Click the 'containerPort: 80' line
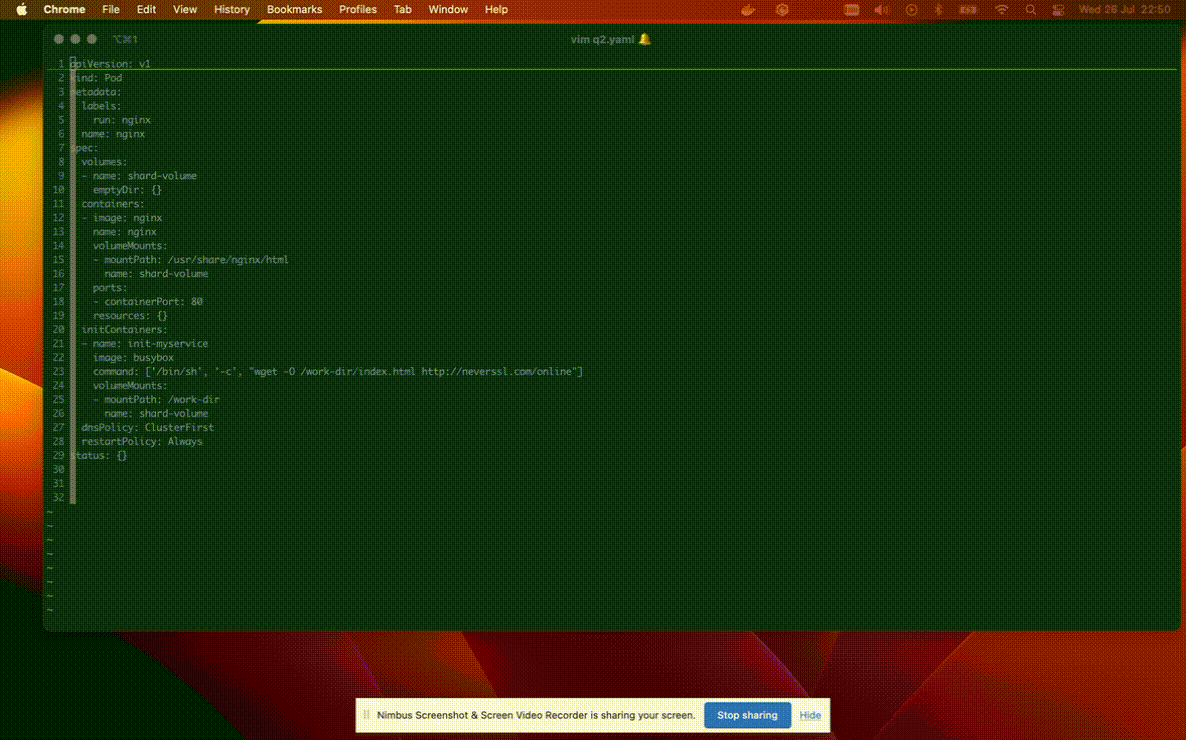 tap(147, 301)
